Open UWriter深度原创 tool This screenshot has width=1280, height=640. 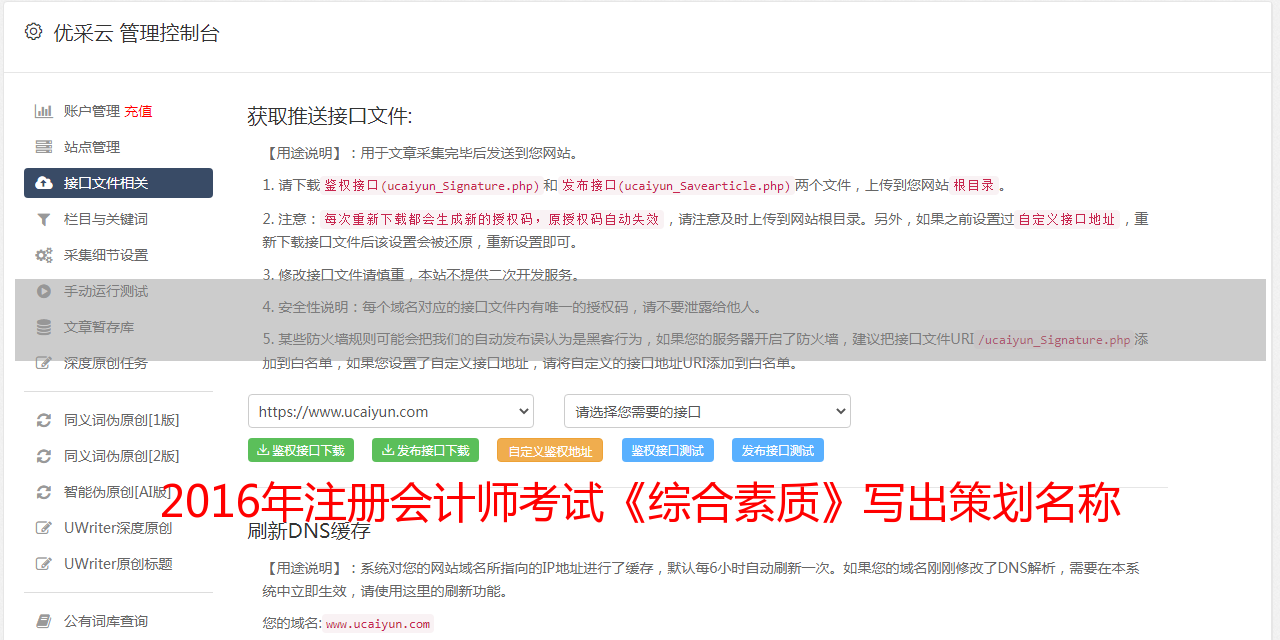coord(118,528)
